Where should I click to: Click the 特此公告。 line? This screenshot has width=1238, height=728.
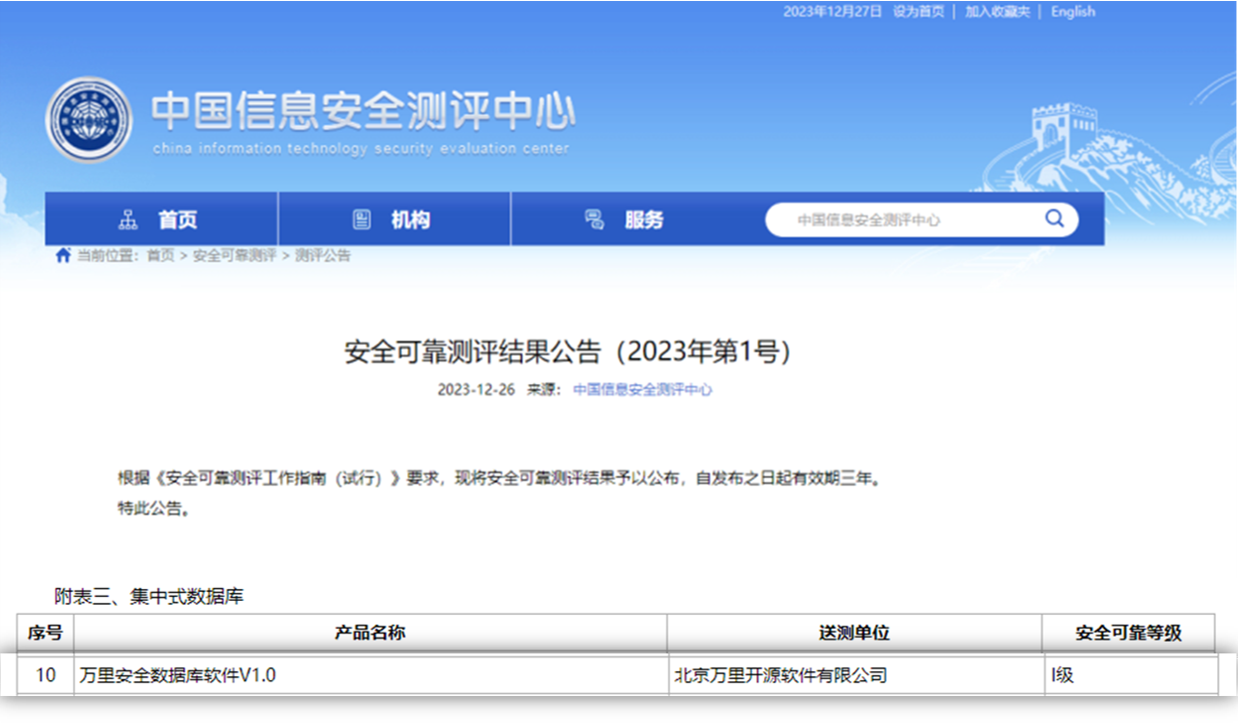pyautogui.click(x=154, y=509)
